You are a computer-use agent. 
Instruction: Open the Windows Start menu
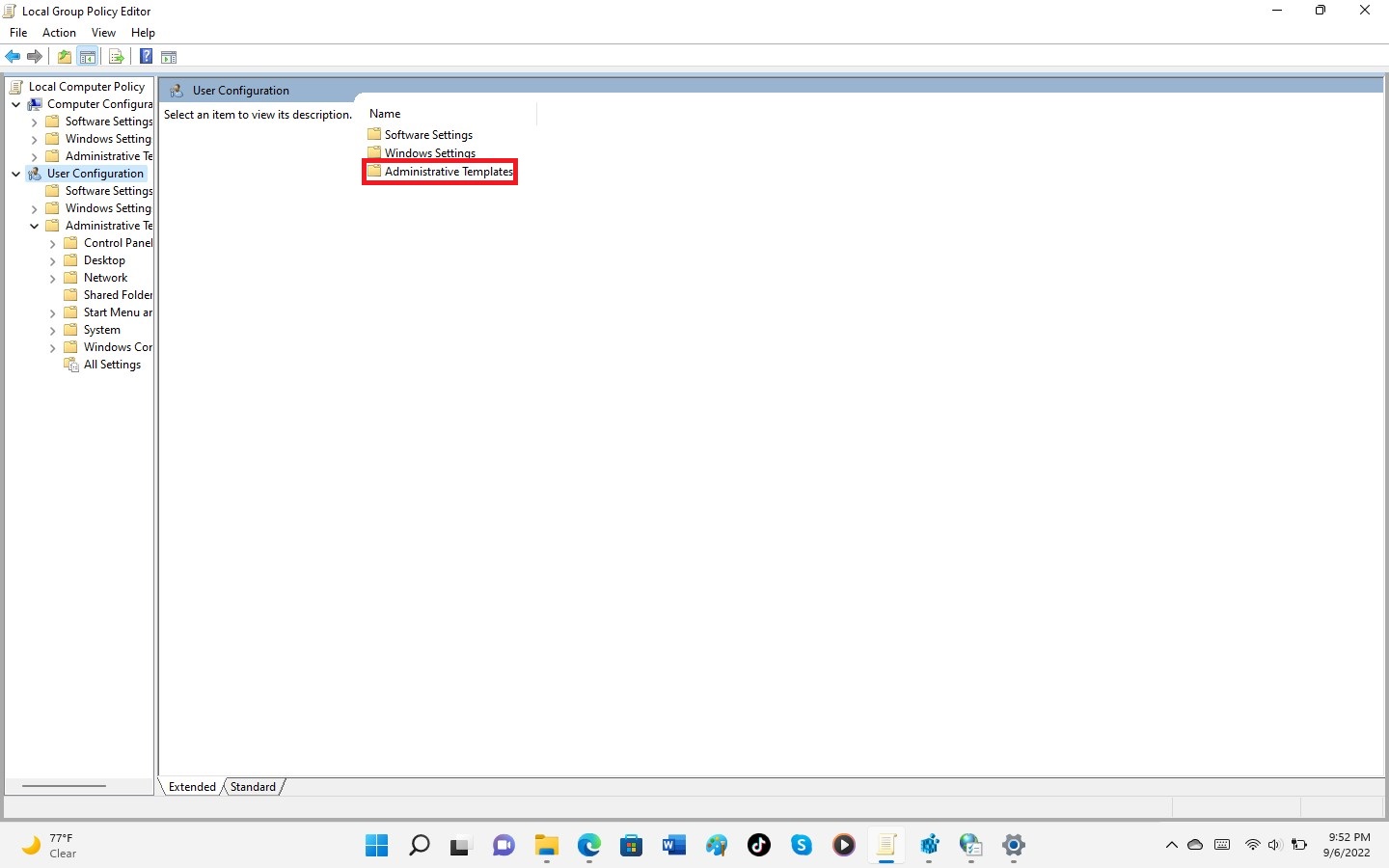tap(377, 846)
